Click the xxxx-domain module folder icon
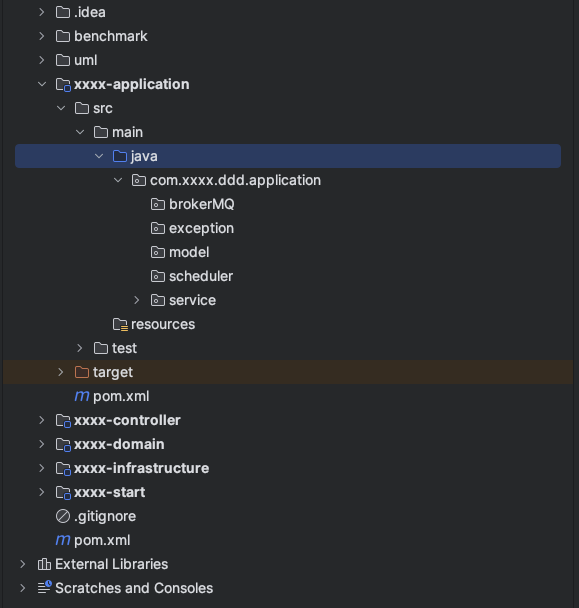Screen dimensions: 579x608 pos(63,444)
